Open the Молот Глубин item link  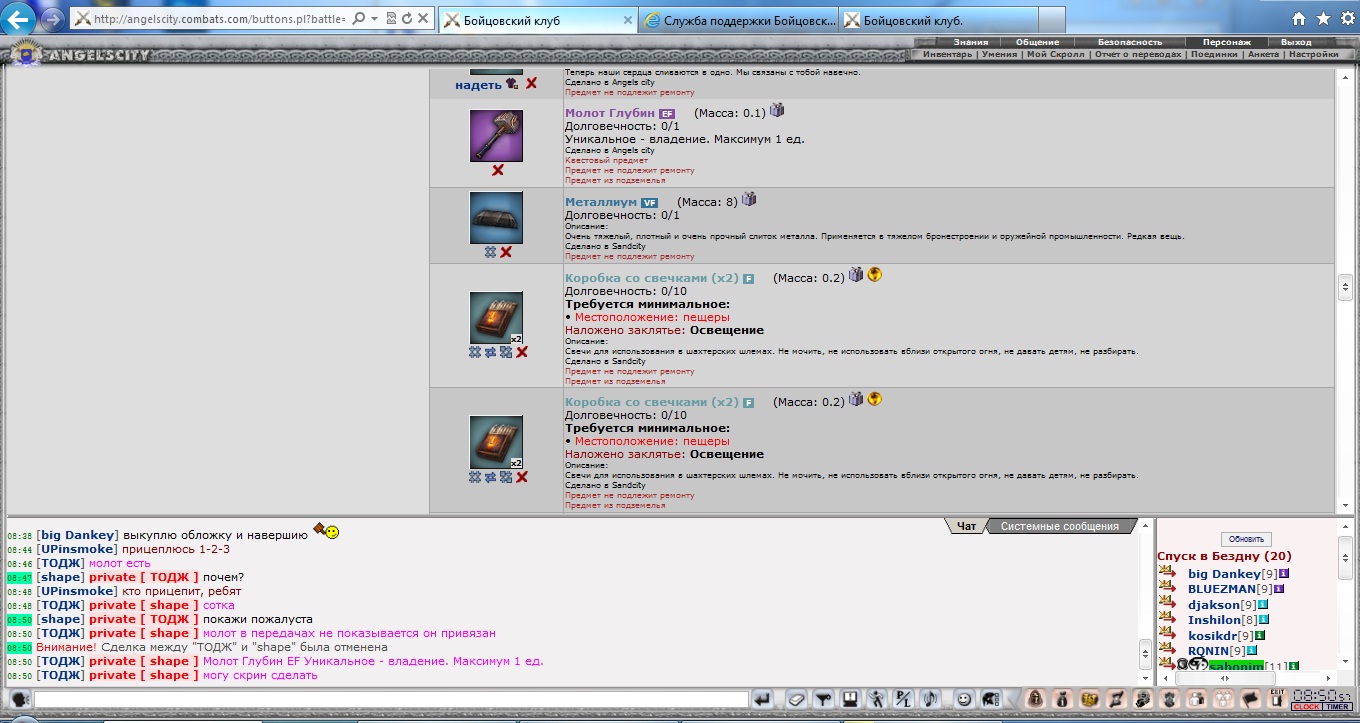coord(611,113)
